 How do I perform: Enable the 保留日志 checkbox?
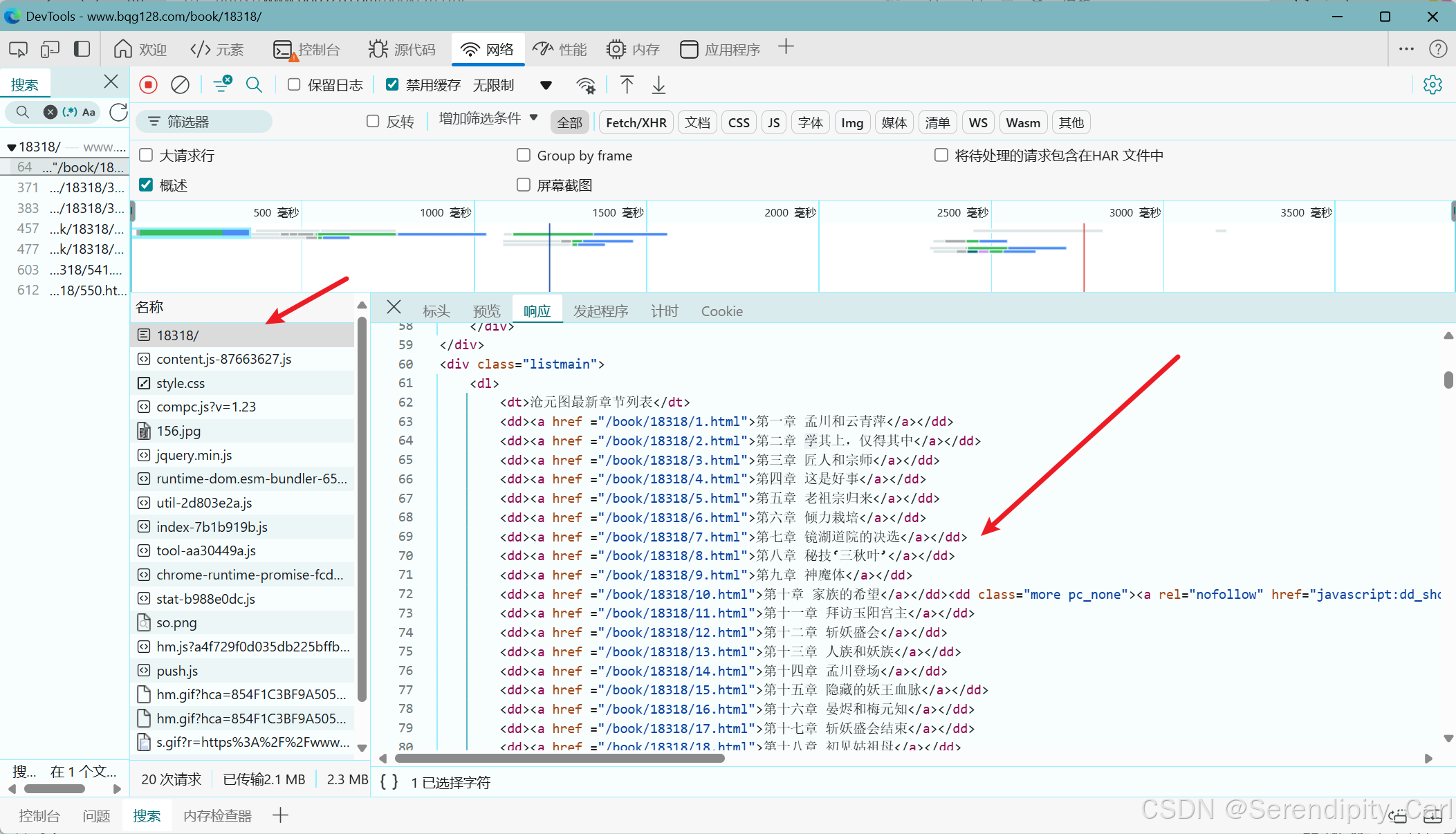pos(295,84)
